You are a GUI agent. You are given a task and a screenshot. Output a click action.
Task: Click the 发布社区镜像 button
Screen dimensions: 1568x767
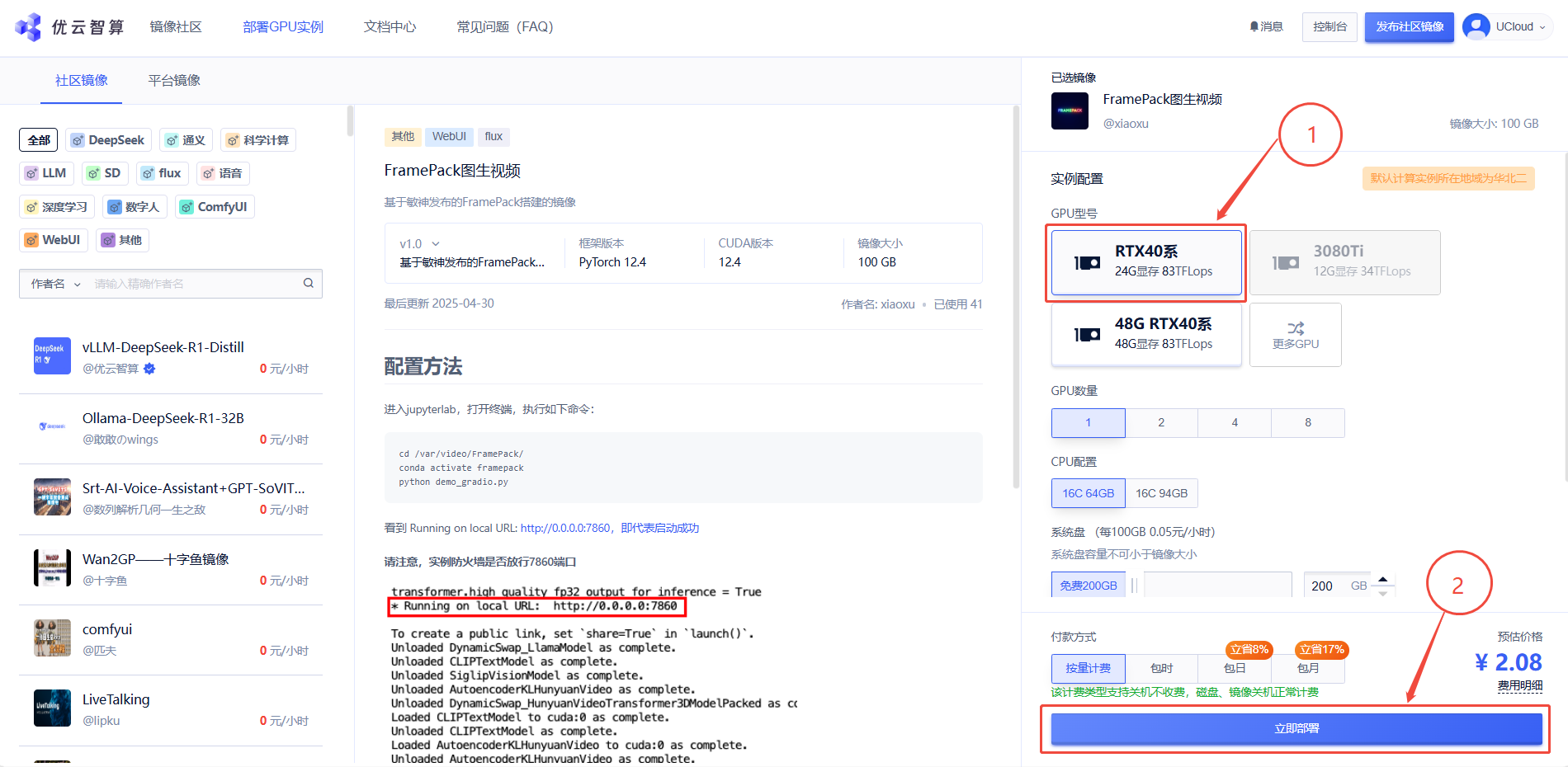tap(1410, 27)
